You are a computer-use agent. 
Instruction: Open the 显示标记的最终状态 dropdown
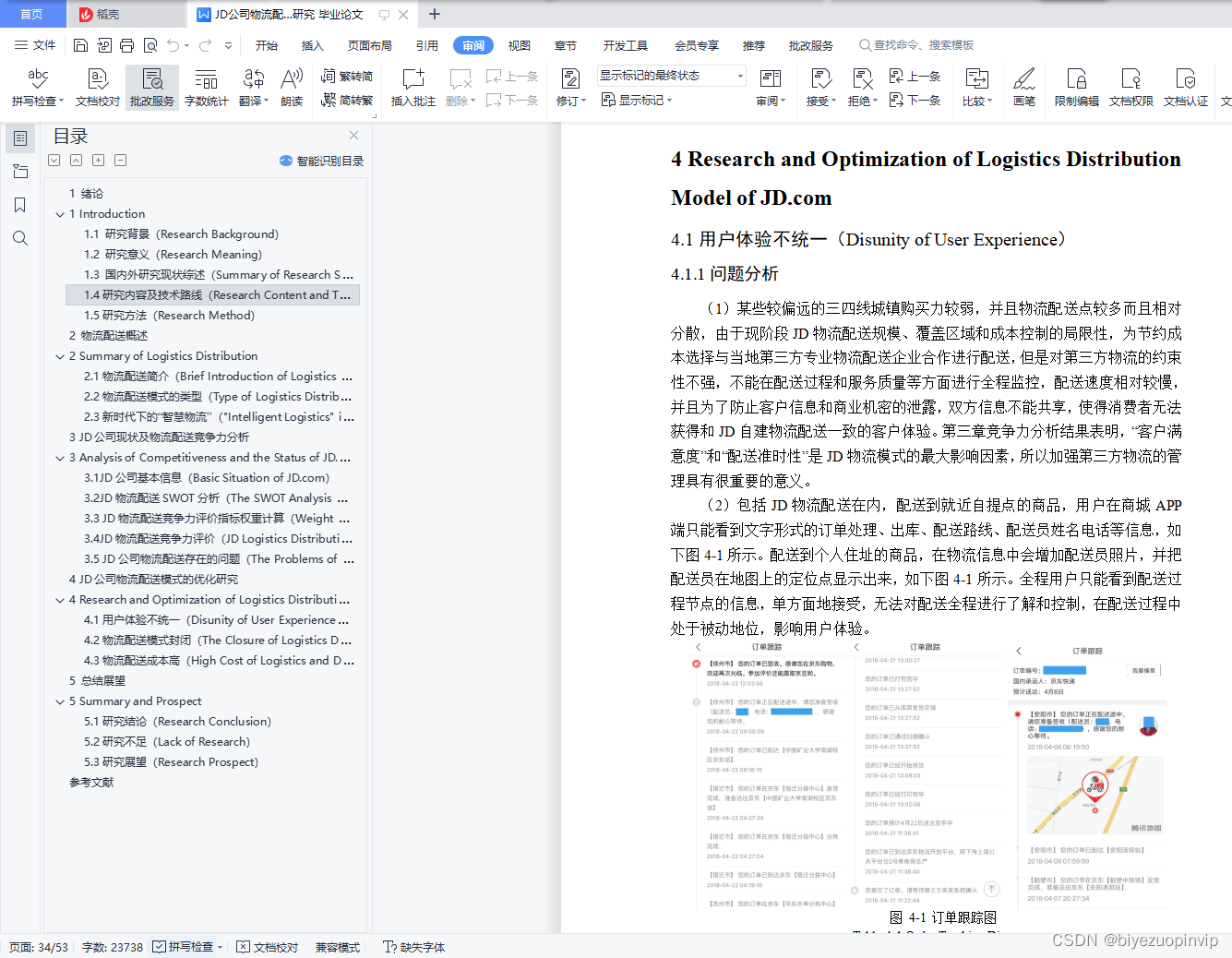671,76
